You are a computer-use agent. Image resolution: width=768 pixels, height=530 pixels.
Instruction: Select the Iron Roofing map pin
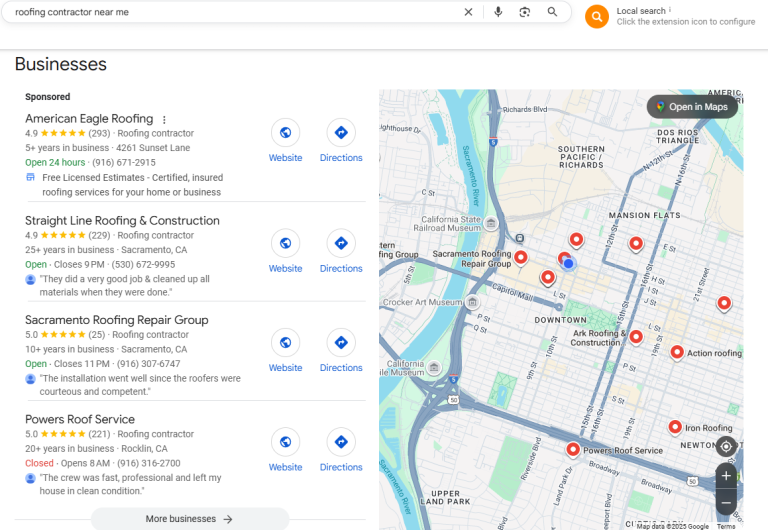pyautogui.click(x=675, y=427)
